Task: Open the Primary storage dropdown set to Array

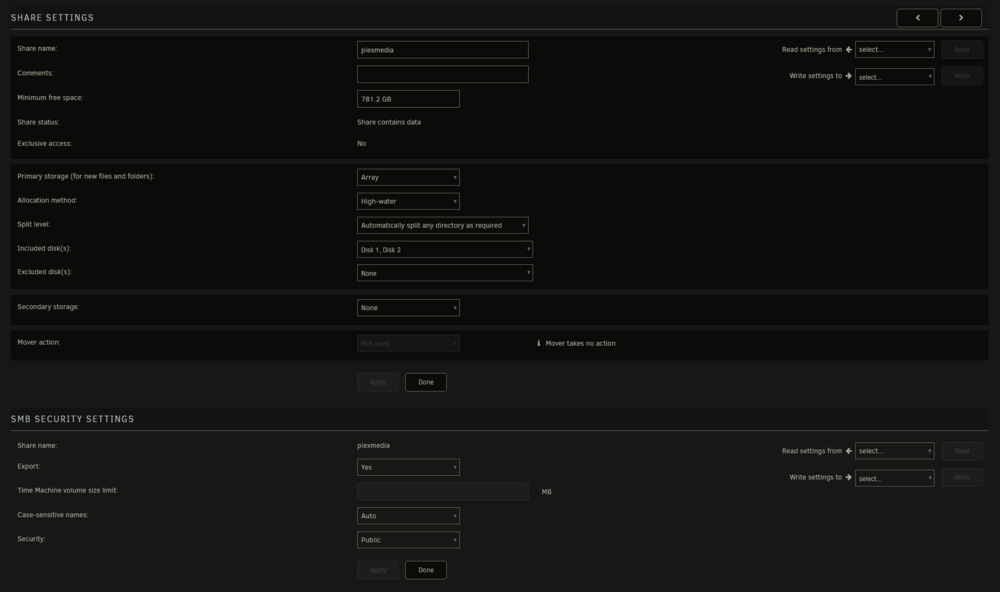Action: pyautogui.click(x=408, y=177)
